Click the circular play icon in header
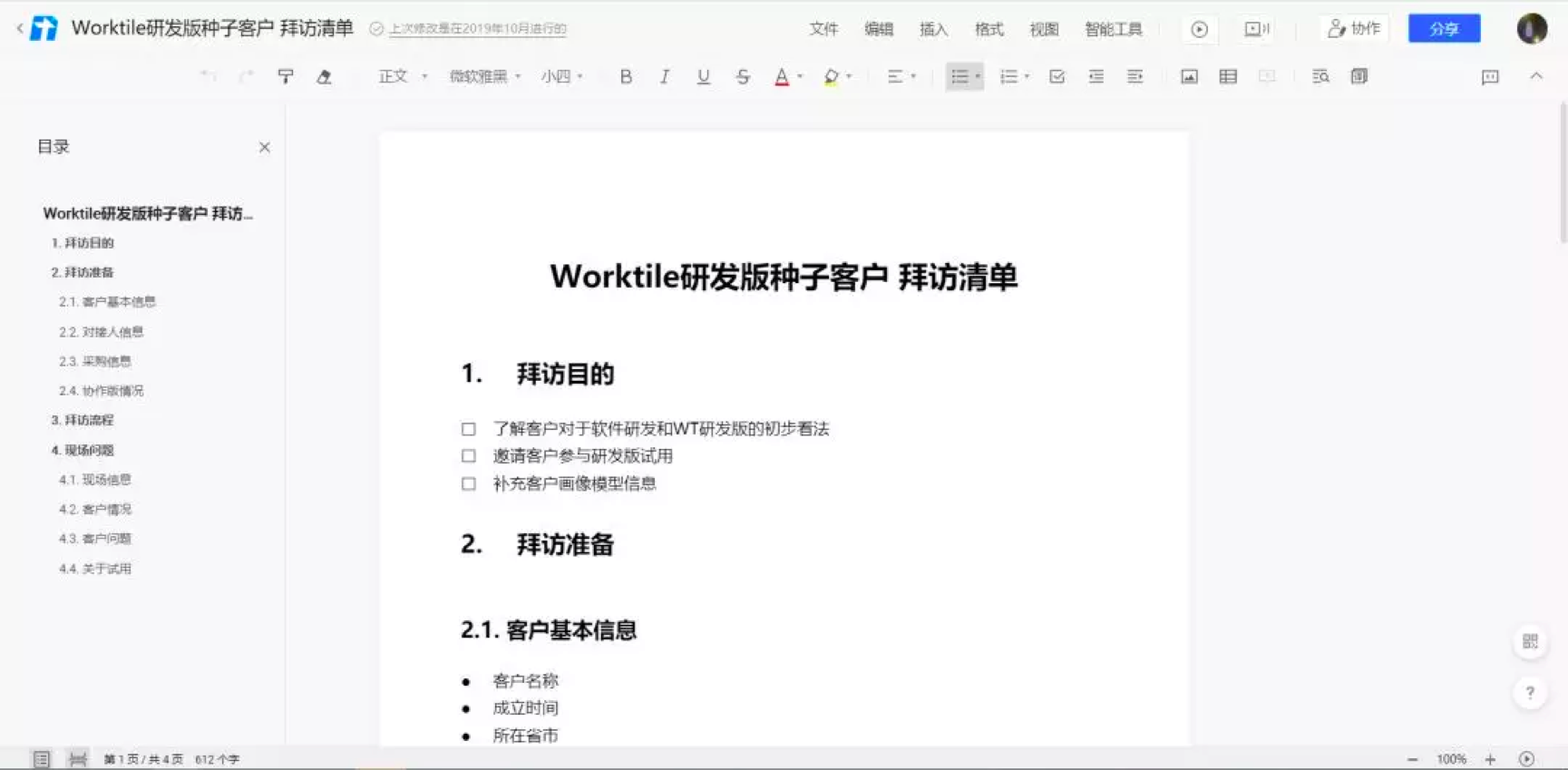1568x770 pixels. coord(1199,29)
